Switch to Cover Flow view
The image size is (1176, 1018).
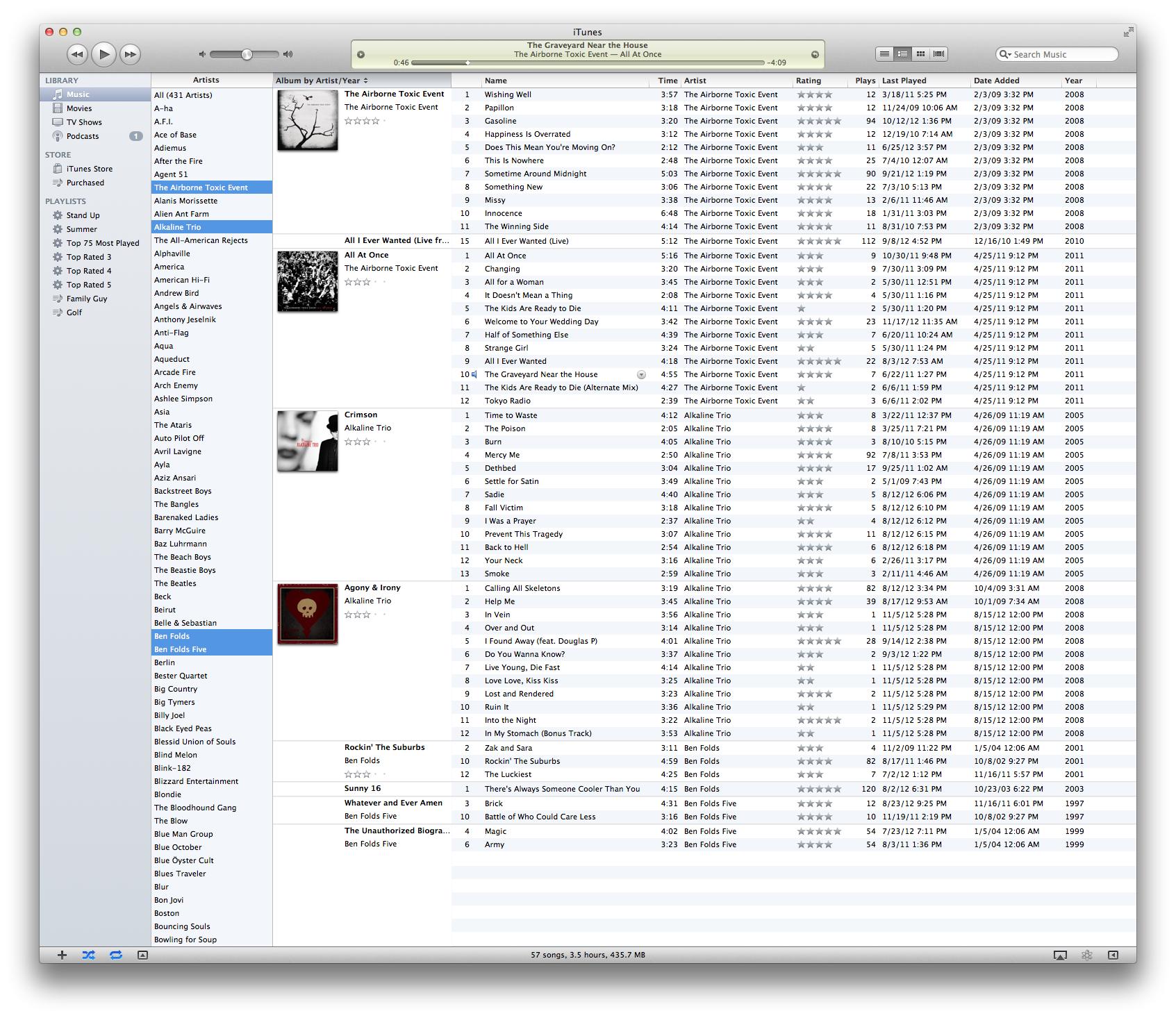coord(938,53)
